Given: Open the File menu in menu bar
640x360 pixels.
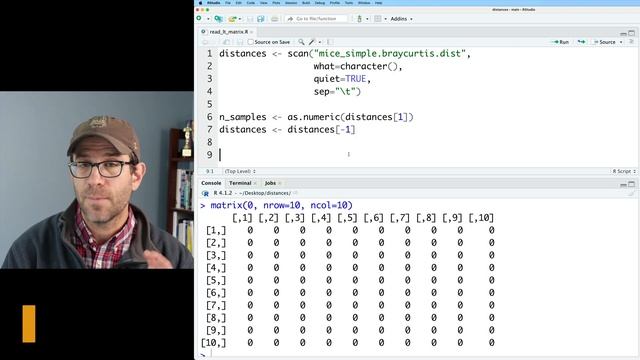Looking at the screenshot, I should [228, 3].
